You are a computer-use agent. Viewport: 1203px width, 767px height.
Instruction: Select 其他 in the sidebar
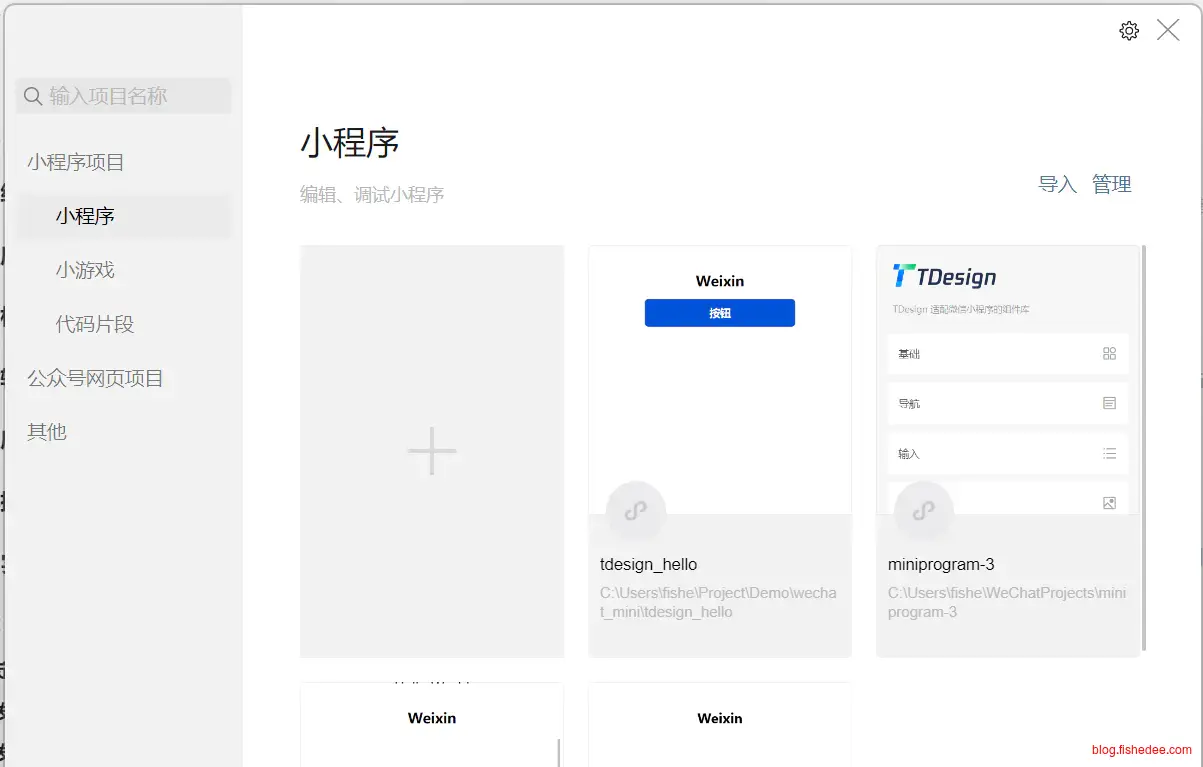click(x=47, y=432)
